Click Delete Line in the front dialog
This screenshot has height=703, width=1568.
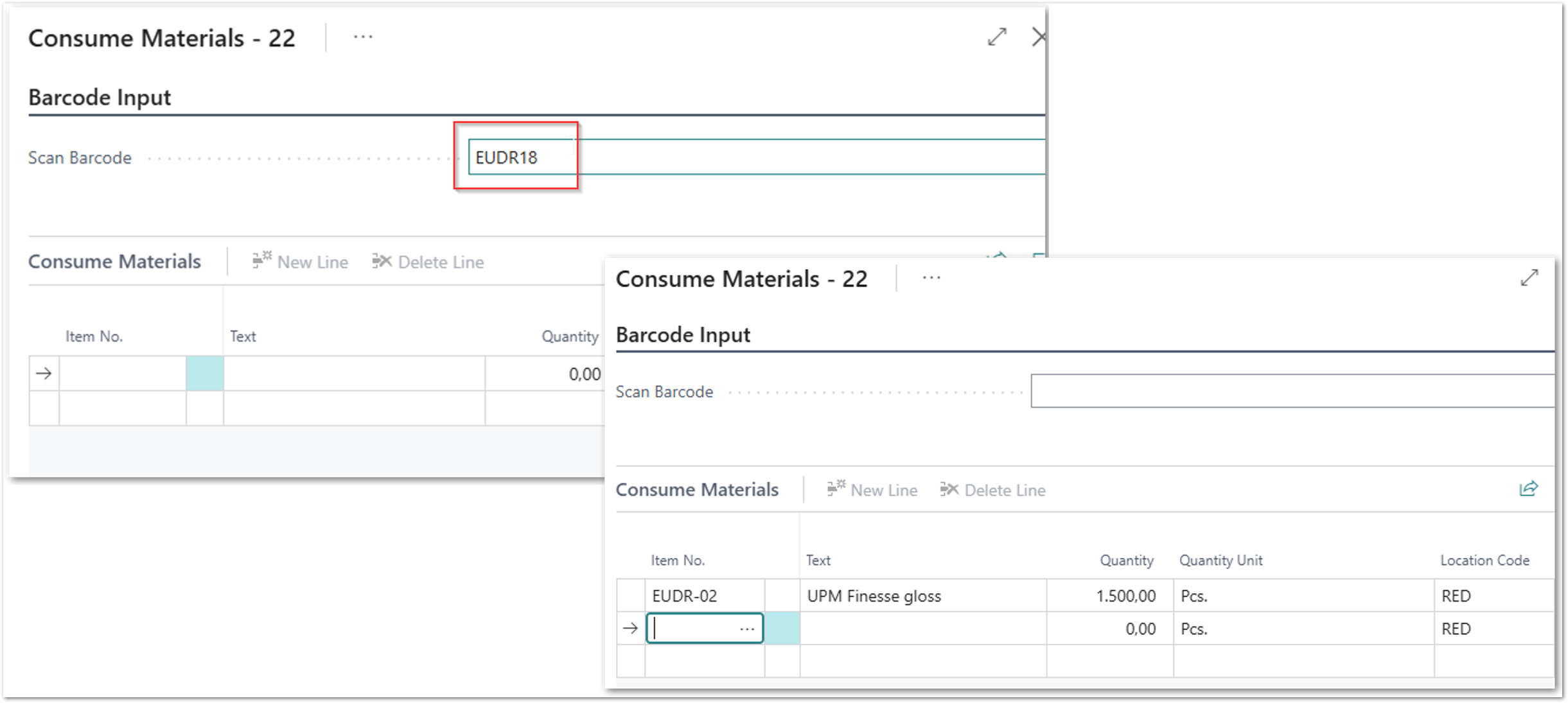pos(992,490)
